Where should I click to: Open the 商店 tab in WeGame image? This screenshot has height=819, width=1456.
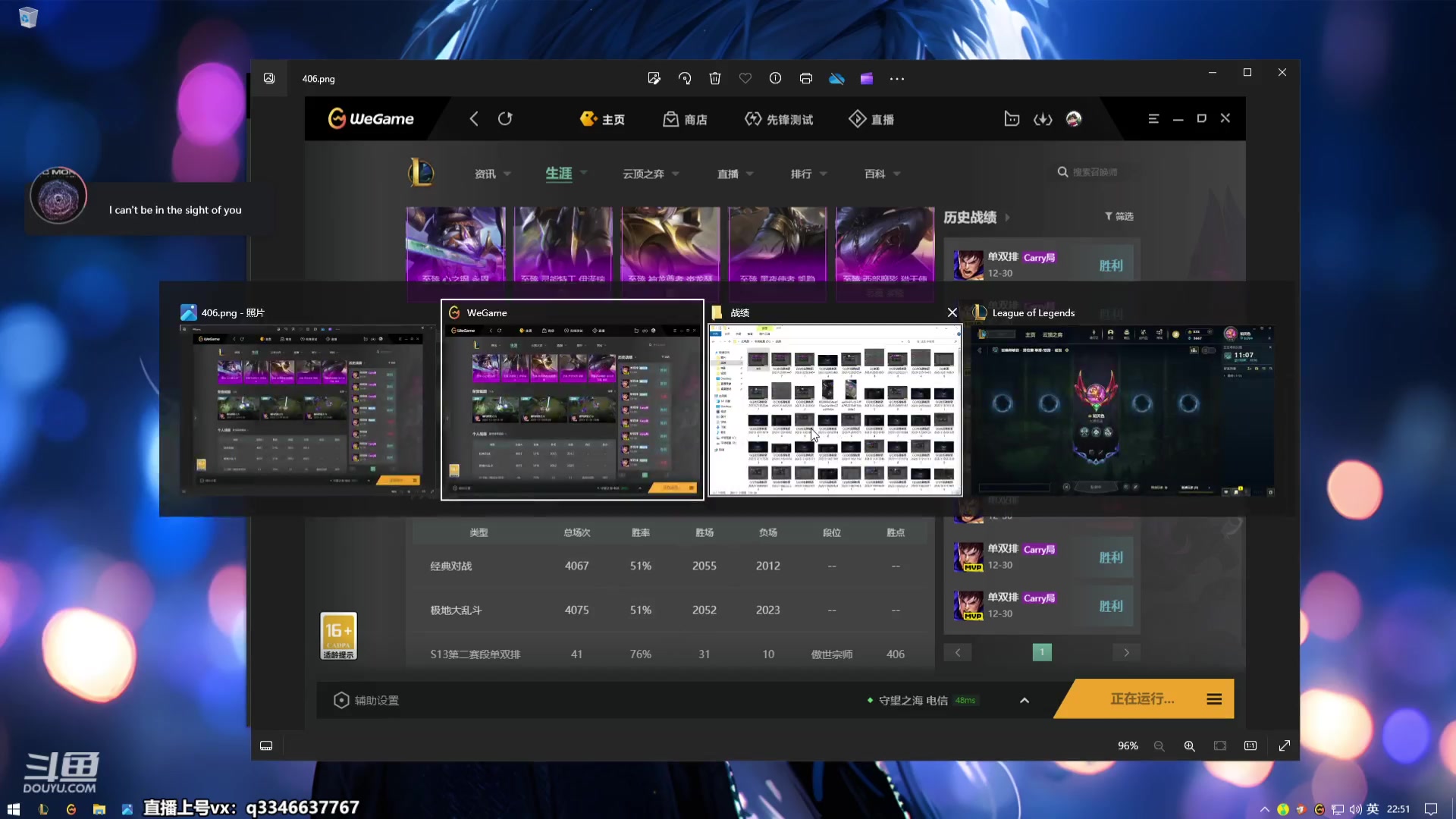[685, 119]
